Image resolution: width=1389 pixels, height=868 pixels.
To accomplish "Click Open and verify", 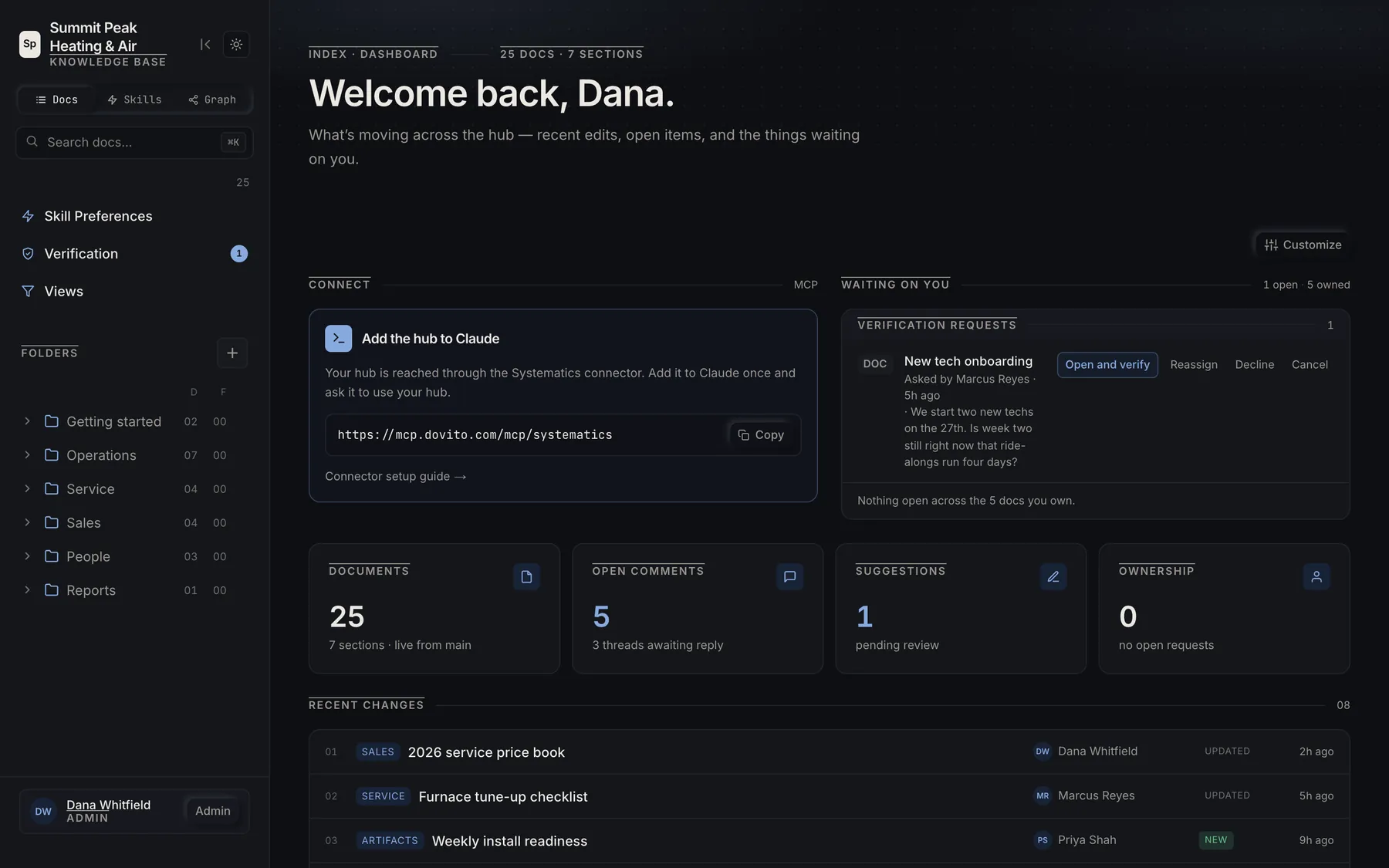I will [x=1107, y=365].
